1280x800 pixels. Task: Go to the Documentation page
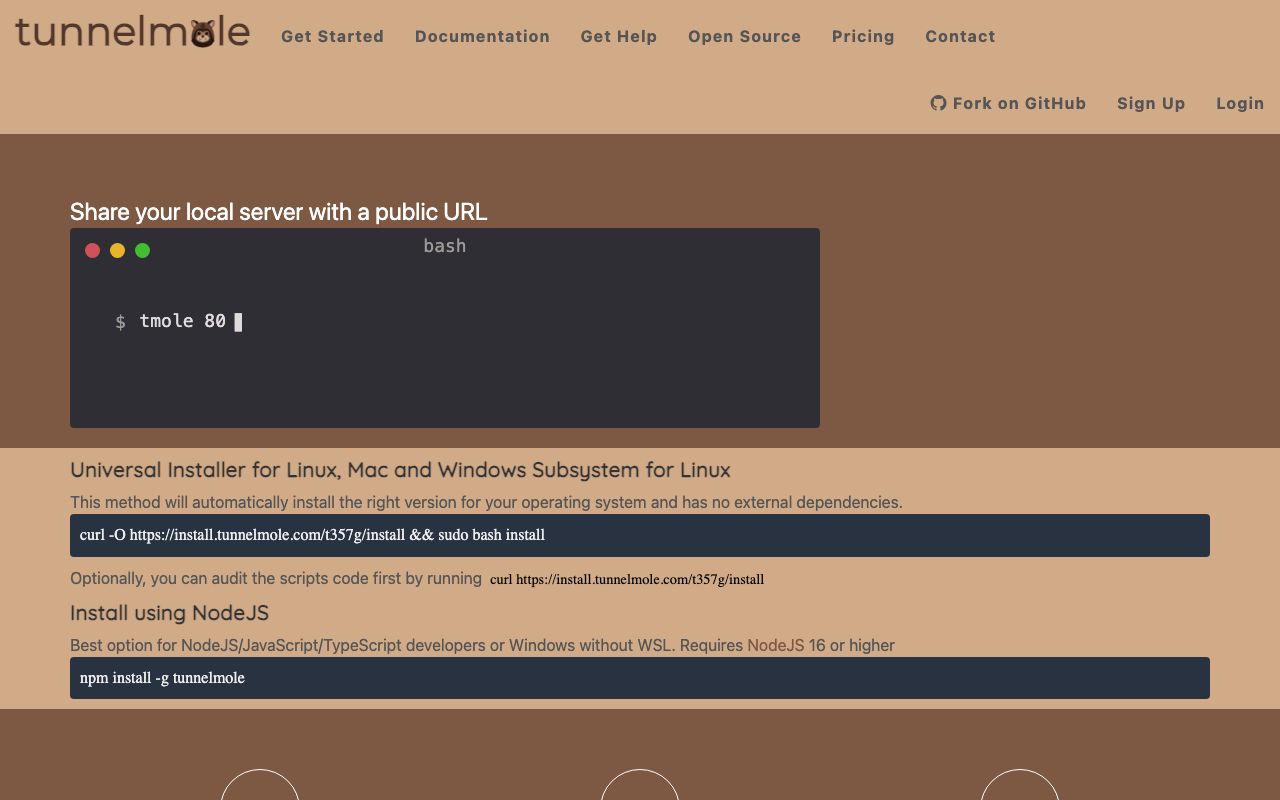point(482,36)
